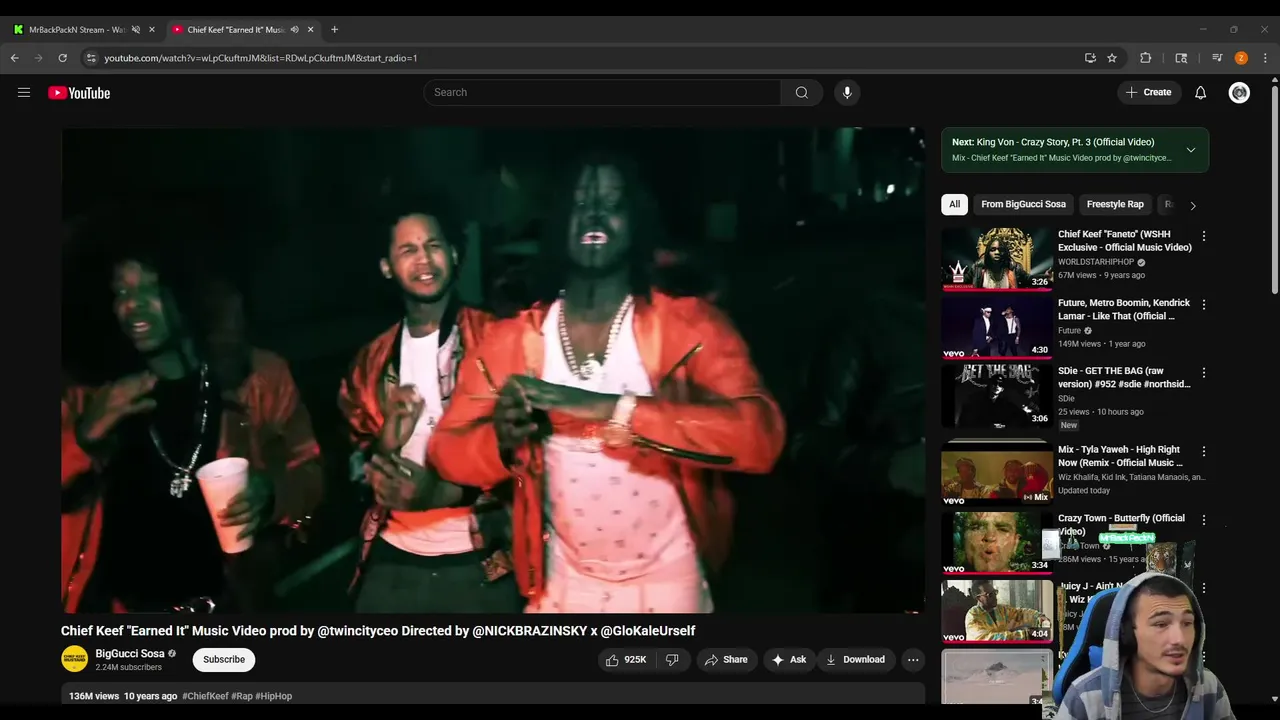Viewport: 1280px width, 720px height.
Task: Switch to MrBackPackN Stream tab
Action: pyautogui.click(x=76, y=30)
